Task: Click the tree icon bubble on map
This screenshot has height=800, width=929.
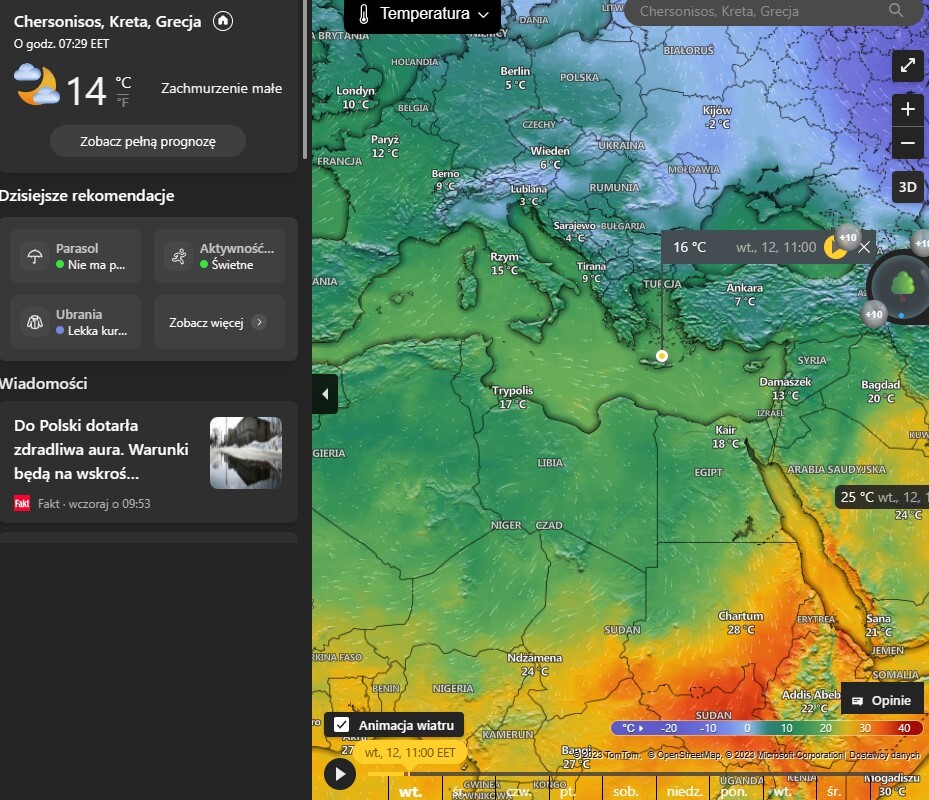Action: (903, 284)
